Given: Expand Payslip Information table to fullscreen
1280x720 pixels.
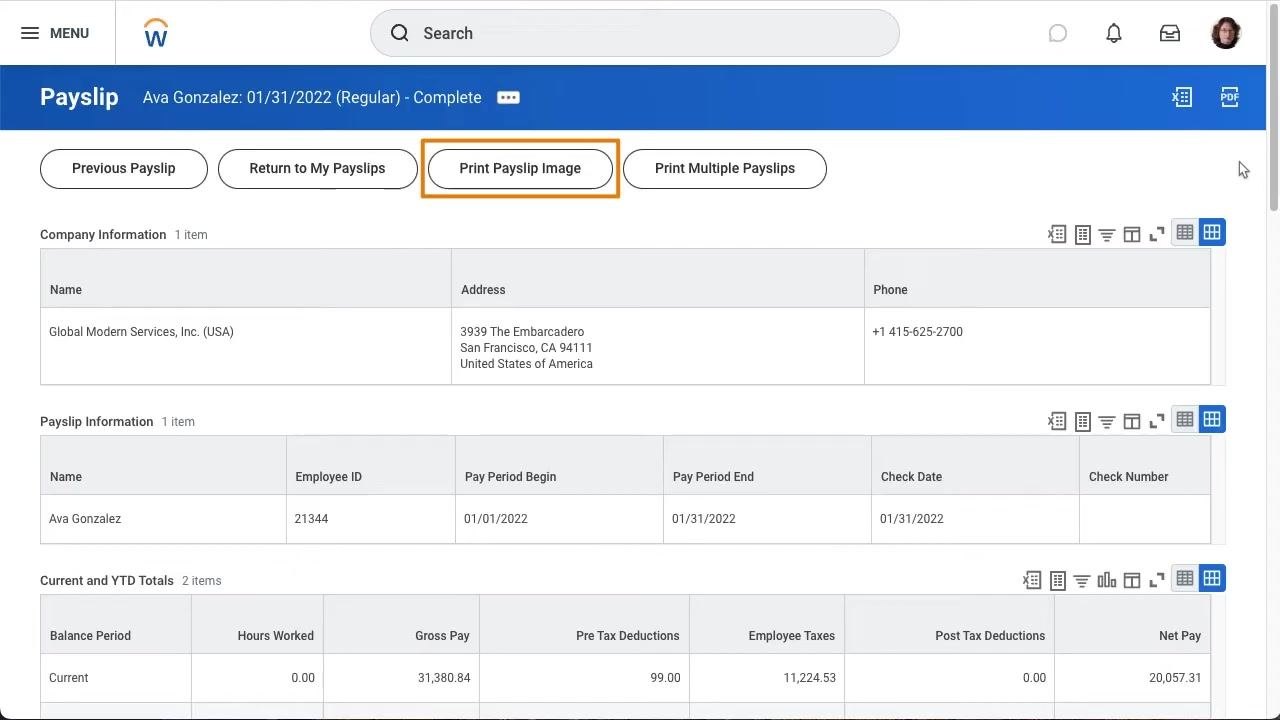Looking at the screenshot, I should pos(1157,421).
